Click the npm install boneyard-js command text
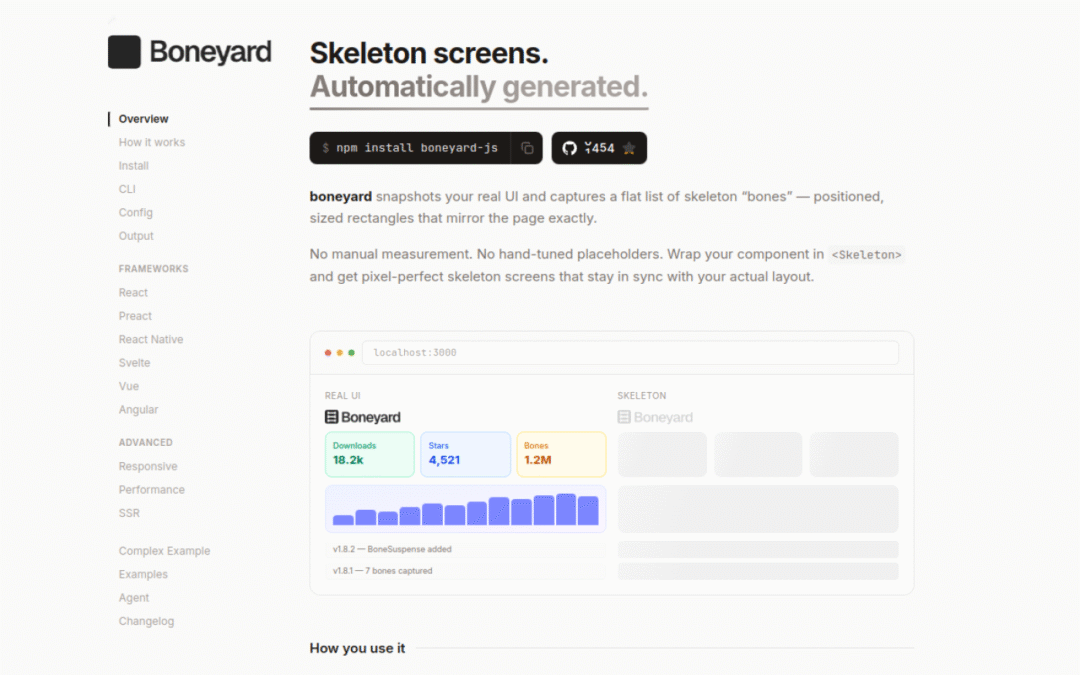This screenshot has height=675, width=1080. (x=417, y=148)
